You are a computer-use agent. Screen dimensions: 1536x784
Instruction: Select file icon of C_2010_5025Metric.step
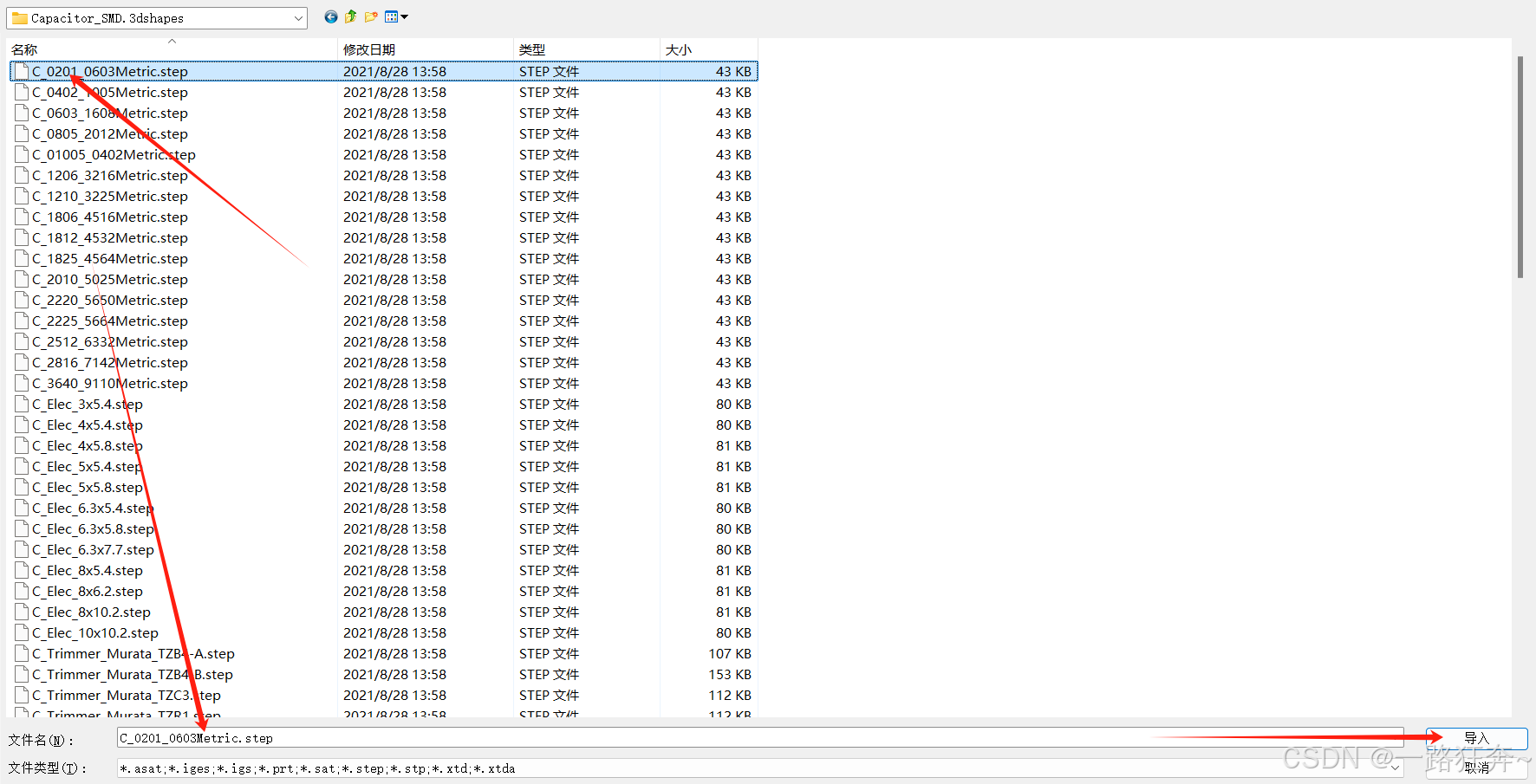[22, 279]
